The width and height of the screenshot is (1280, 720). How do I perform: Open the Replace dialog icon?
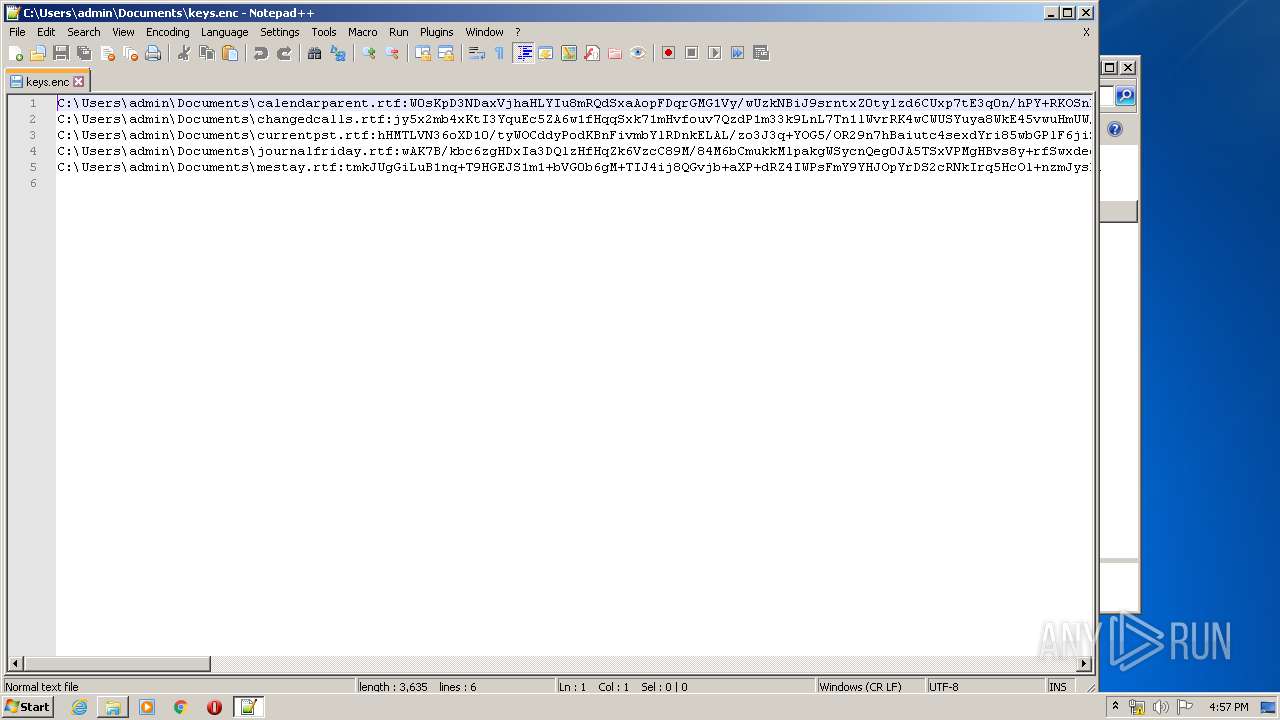click(x=338, y=53)
